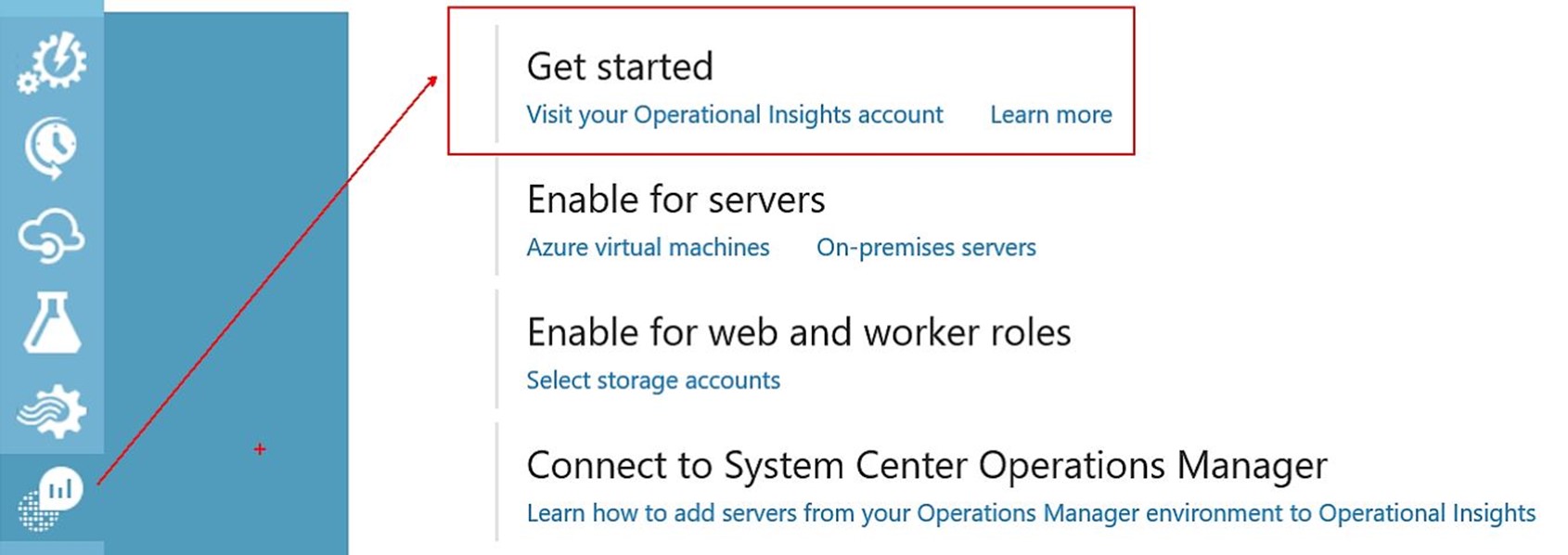
Task: Open the Automation gears-with-lightning sidebar icon
Action: [x=52, y=62]
